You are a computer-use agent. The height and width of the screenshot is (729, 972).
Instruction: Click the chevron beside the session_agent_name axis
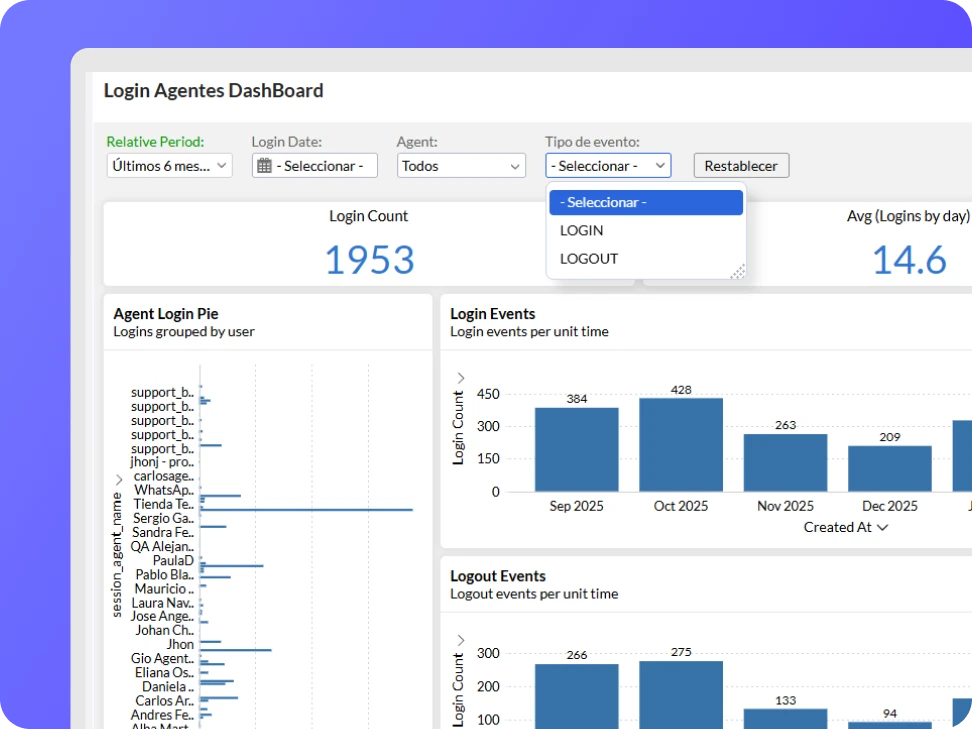[x=118, y=480]
